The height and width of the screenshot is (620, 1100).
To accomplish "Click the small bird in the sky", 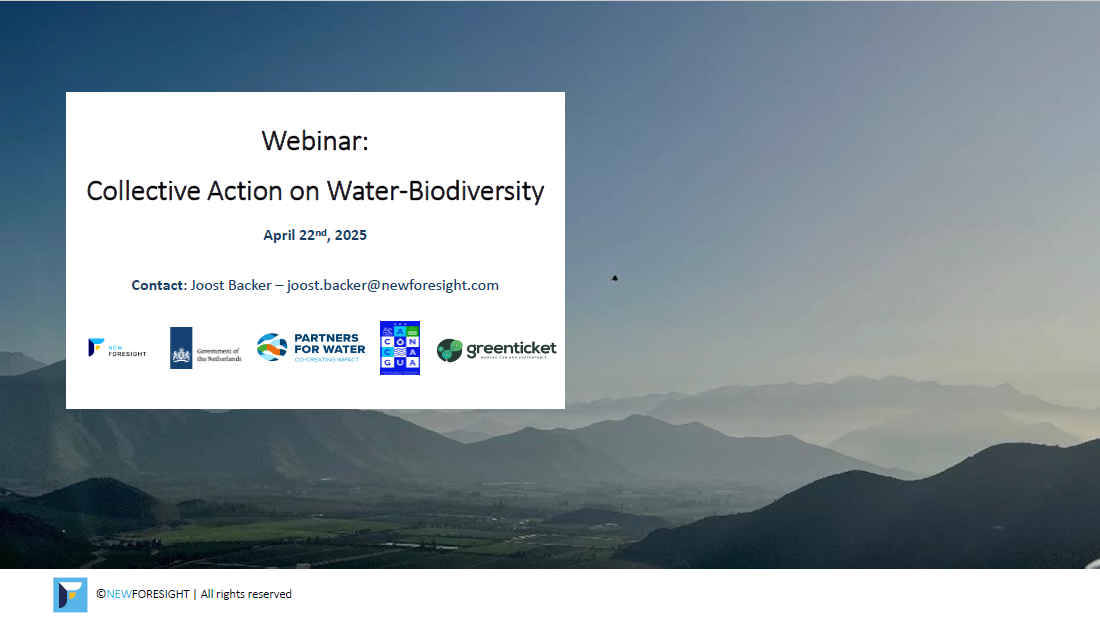I will [614, 278].
